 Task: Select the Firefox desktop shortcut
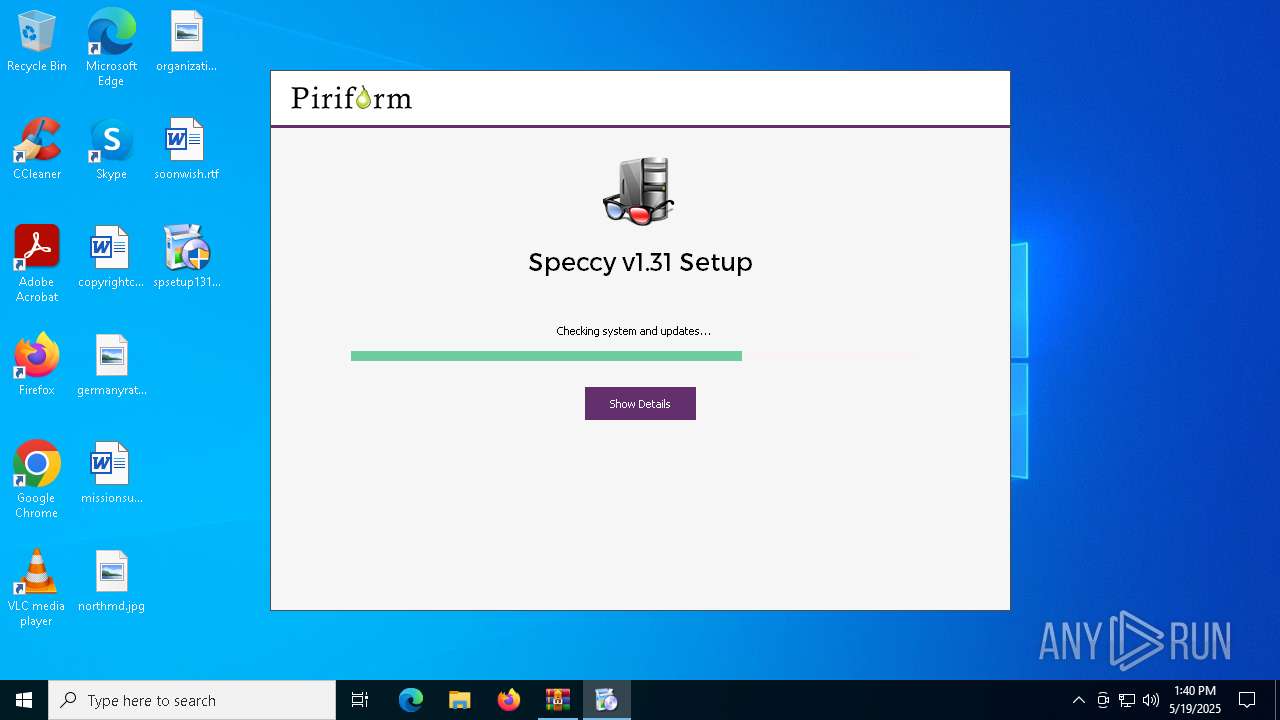pos(37,366)
